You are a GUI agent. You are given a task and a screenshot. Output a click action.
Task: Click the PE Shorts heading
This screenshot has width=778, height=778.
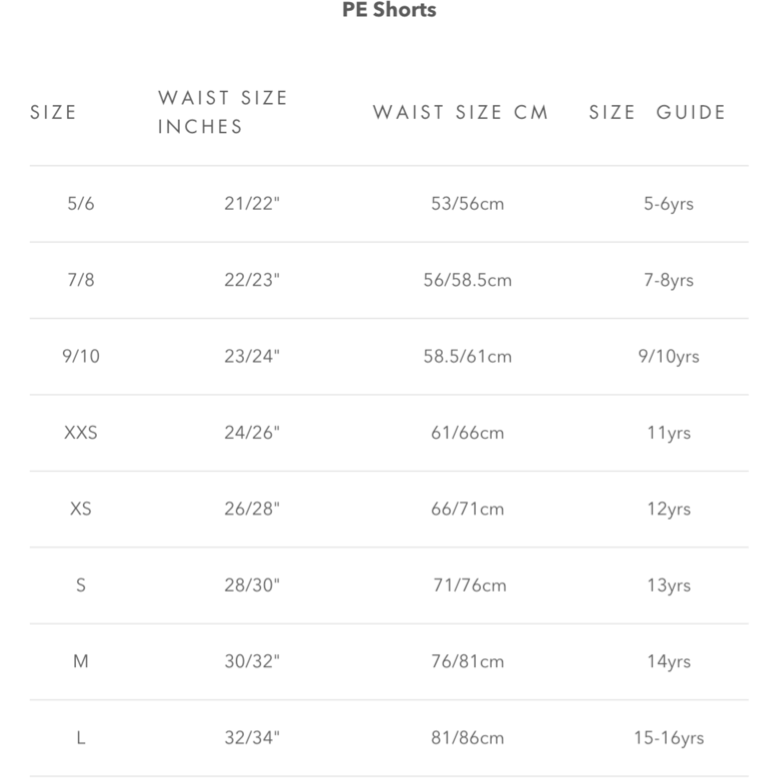click(389, 10)
